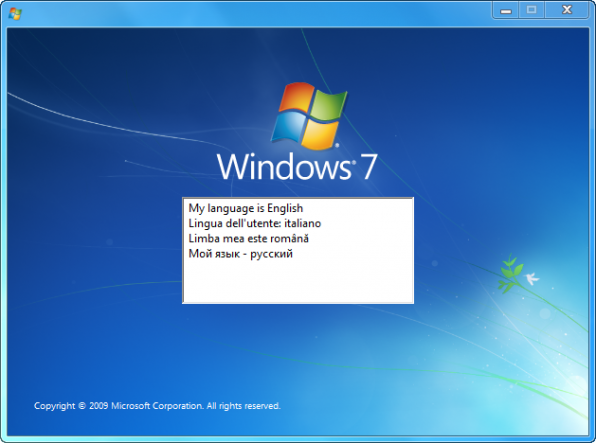Click the Windows 7 flag logo
Image resolution: width=596 pixels, height=443 pixels.
click(309, 116)
